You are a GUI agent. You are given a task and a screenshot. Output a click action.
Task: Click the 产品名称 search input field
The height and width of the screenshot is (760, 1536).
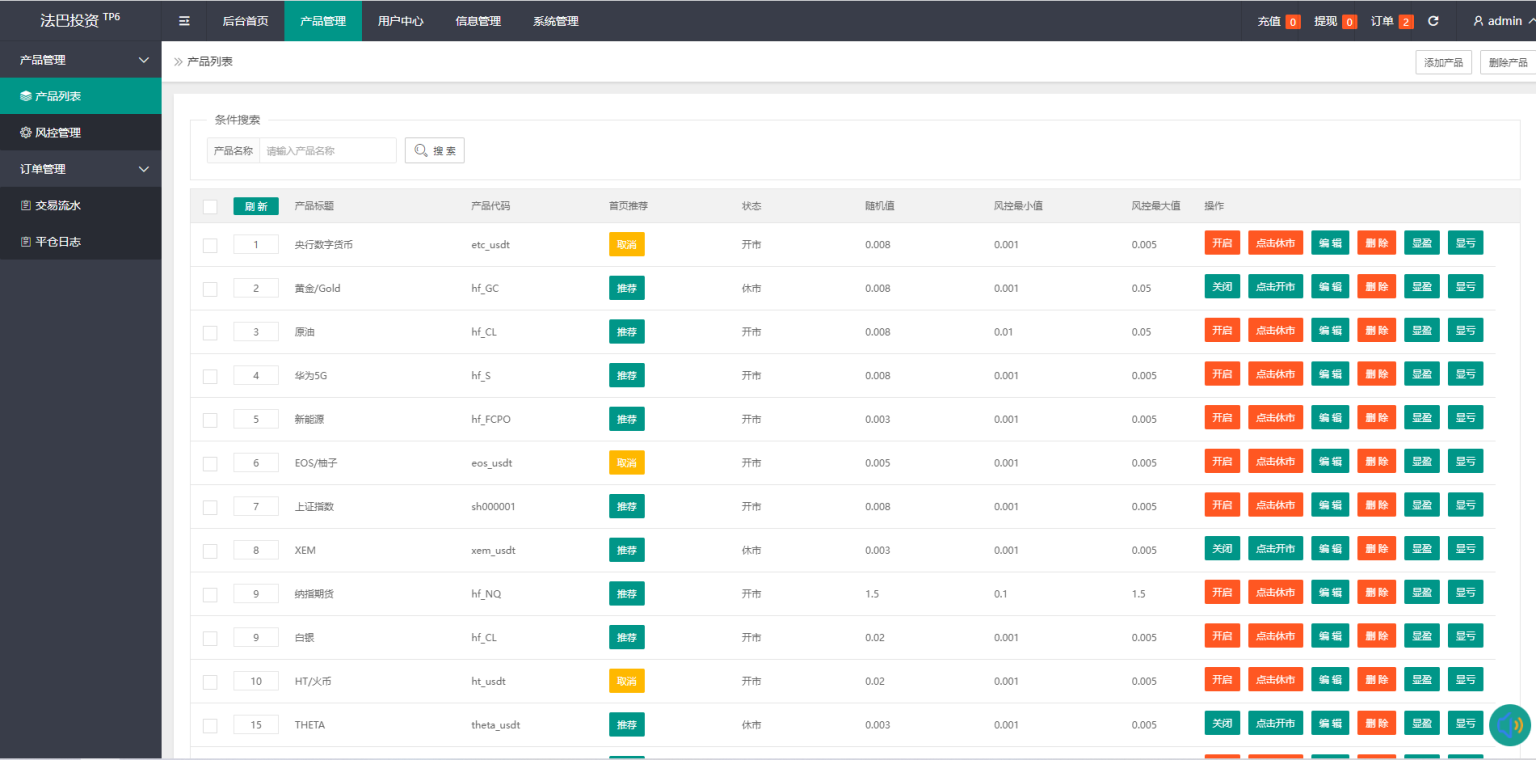[327, 151]
